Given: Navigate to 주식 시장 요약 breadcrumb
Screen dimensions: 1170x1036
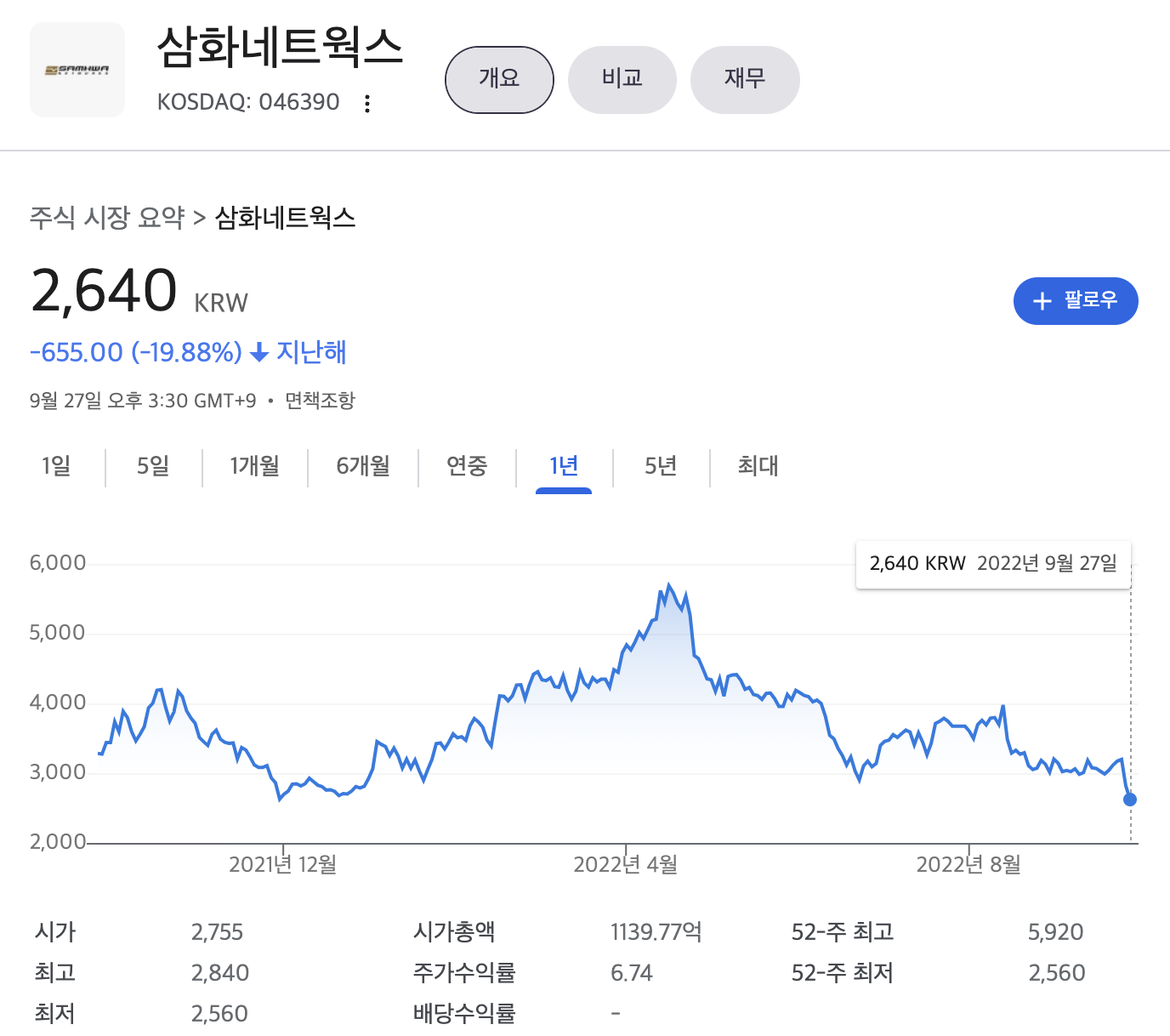Looking at the screenshot, I should [105, 218].
